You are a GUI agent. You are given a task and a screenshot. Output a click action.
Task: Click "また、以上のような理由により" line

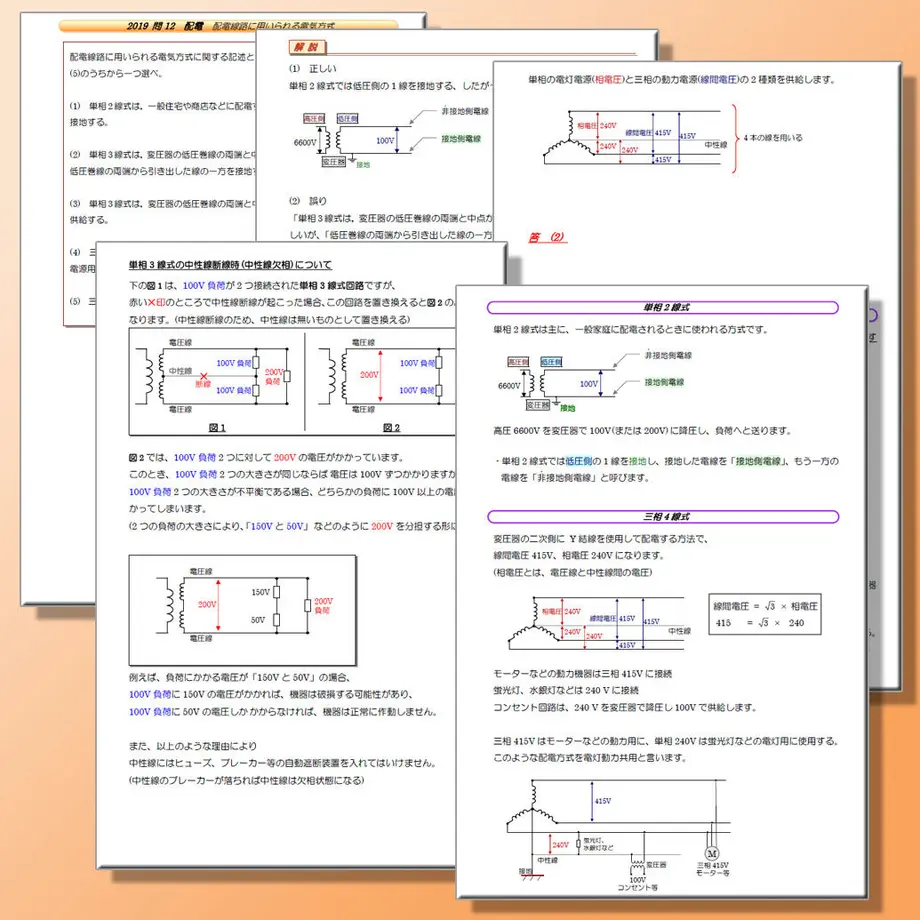coord(193,746)
